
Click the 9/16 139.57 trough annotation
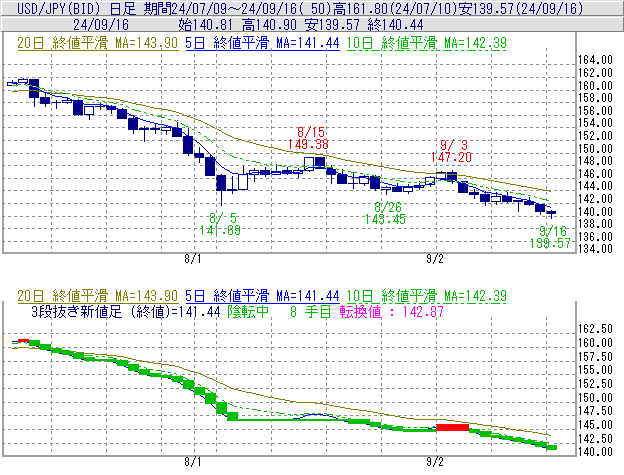(x=550, y=237)
